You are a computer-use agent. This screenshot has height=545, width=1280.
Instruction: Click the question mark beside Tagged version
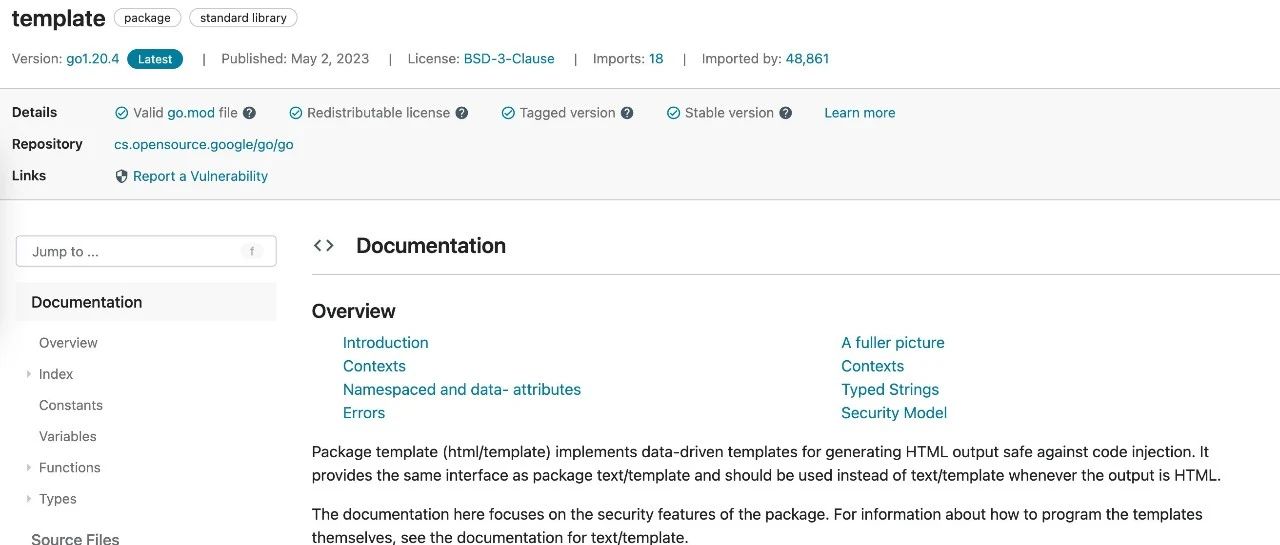[x=627, y=113]
